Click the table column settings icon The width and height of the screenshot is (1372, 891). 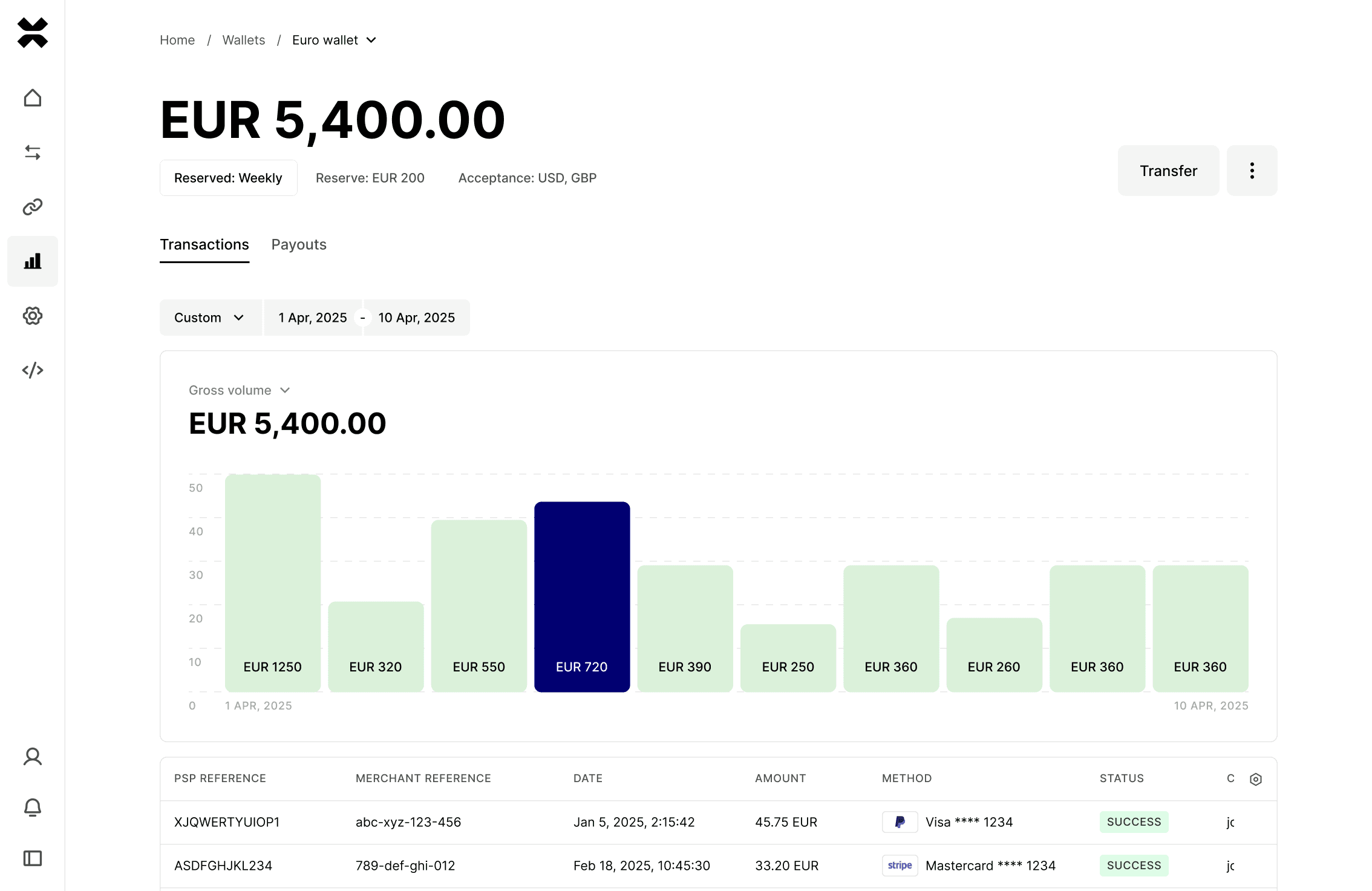[1256, 779]
